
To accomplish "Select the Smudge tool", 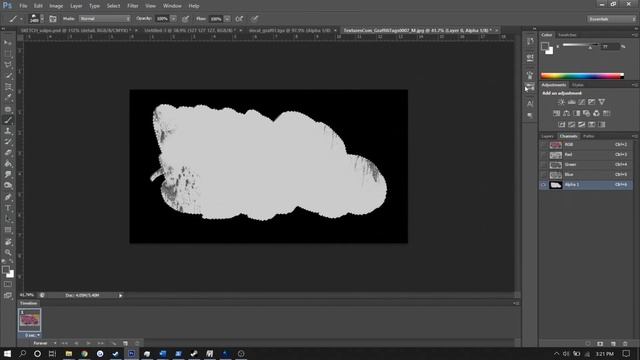I will (8, 175).
